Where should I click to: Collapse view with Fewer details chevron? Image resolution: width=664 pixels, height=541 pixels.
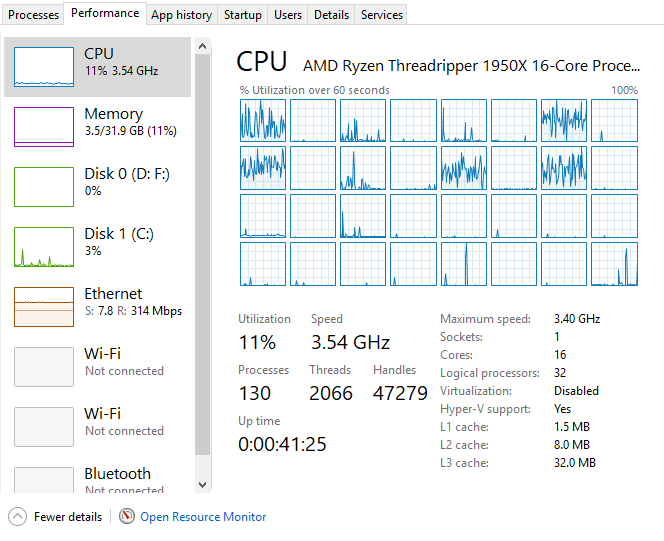18,517
